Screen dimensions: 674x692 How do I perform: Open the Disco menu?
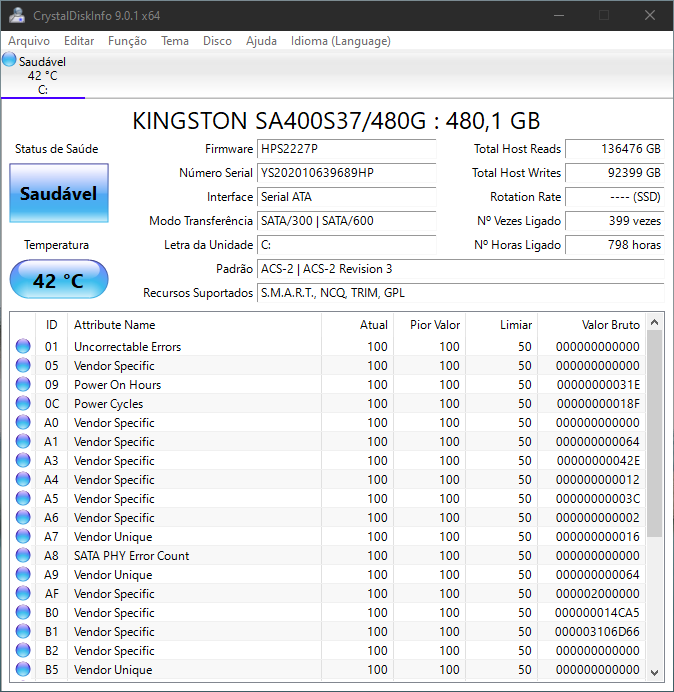click(x=217, y=41)
